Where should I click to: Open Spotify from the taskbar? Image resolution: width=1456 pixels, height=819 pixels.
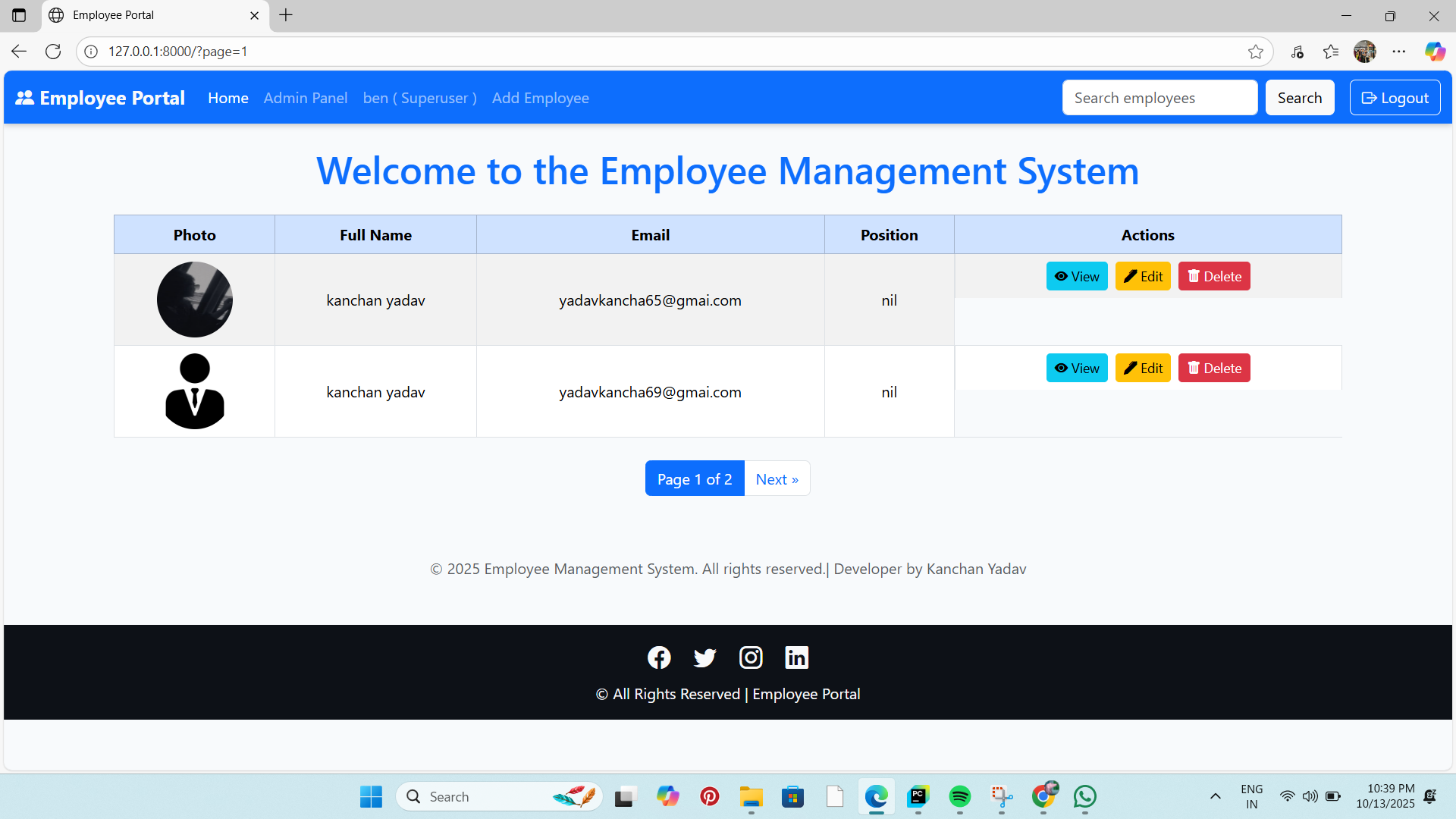tap(959, 797)
